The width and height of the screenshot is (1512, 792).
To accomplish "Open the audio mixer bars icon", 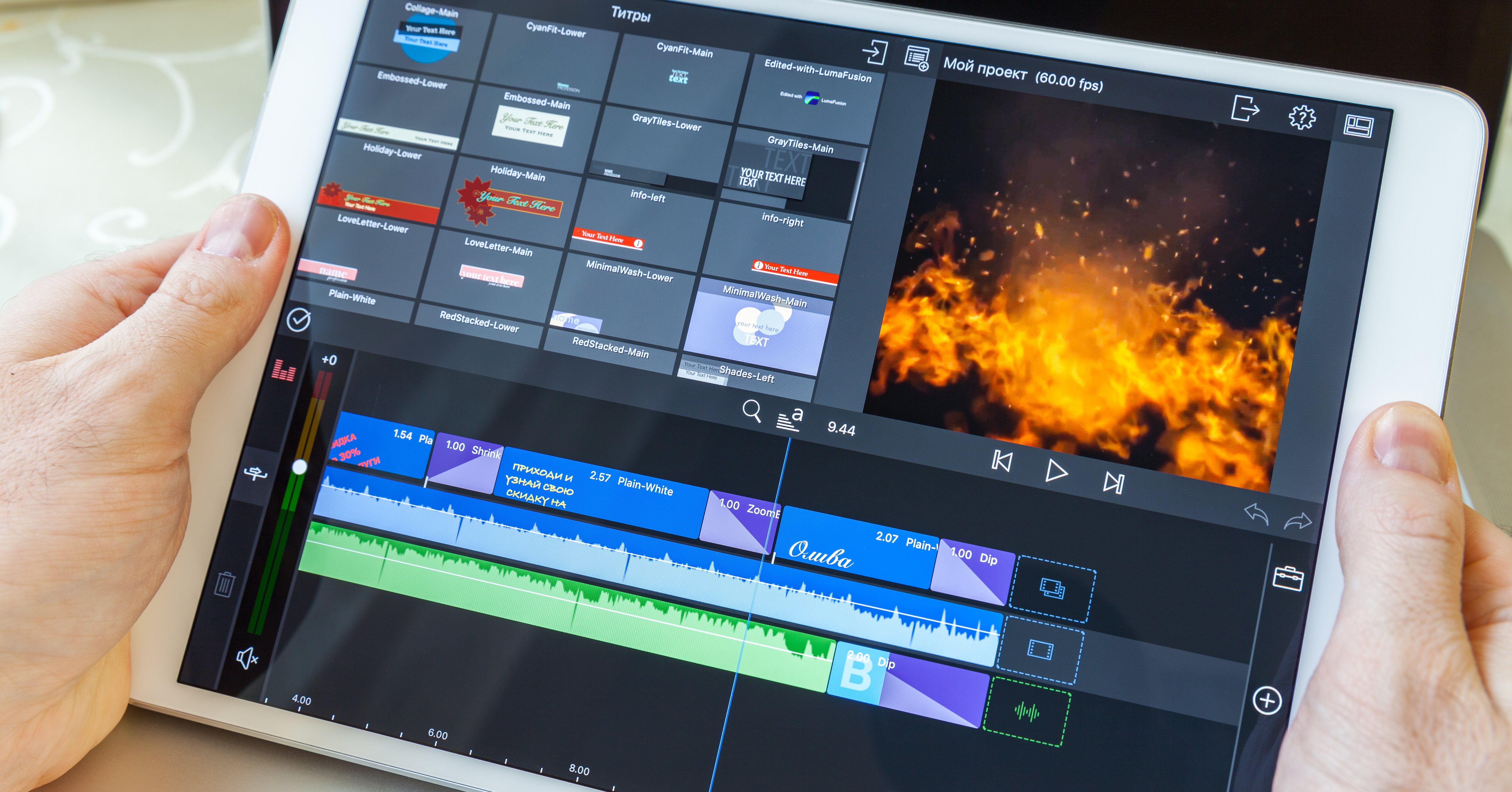I will point(283,370).
